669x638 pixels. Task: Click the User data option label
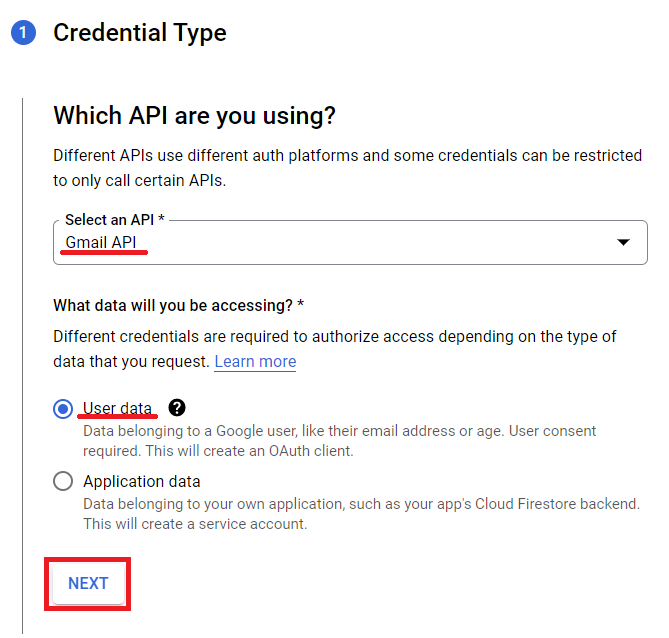(118, 408)
